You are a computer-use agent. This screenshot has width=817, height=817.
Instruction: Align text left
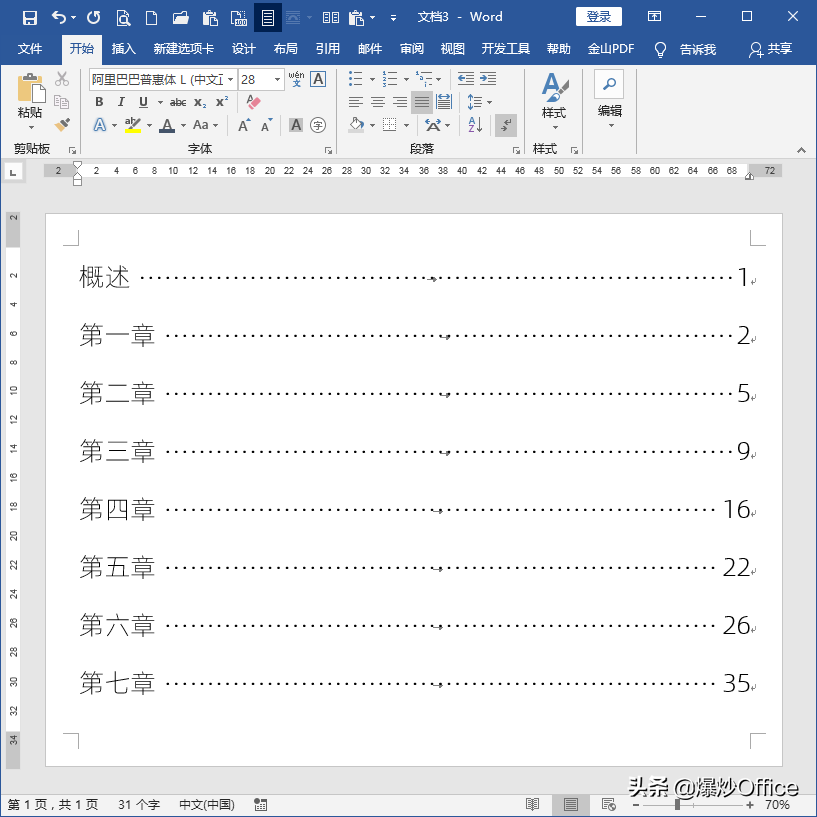tap(356, 102)
